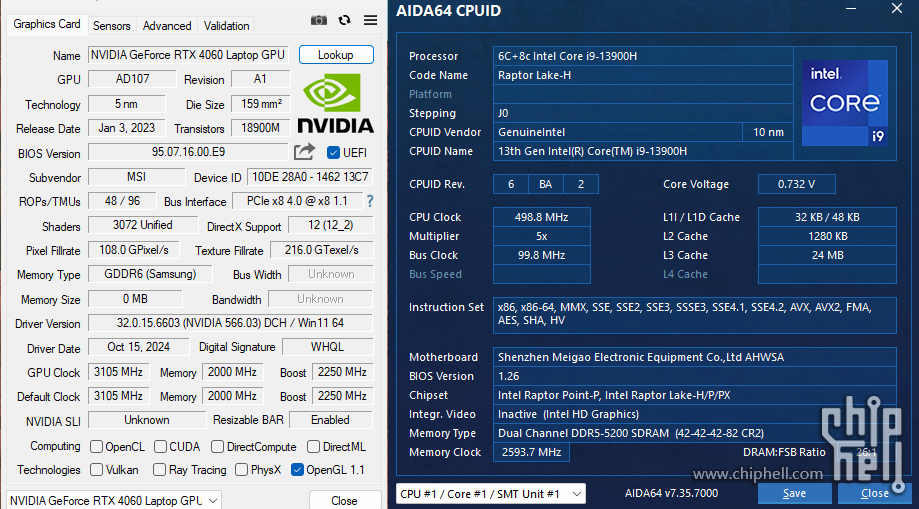
Task: Take a GPU-Z screenshot with the camera icon
Action: 319,21
